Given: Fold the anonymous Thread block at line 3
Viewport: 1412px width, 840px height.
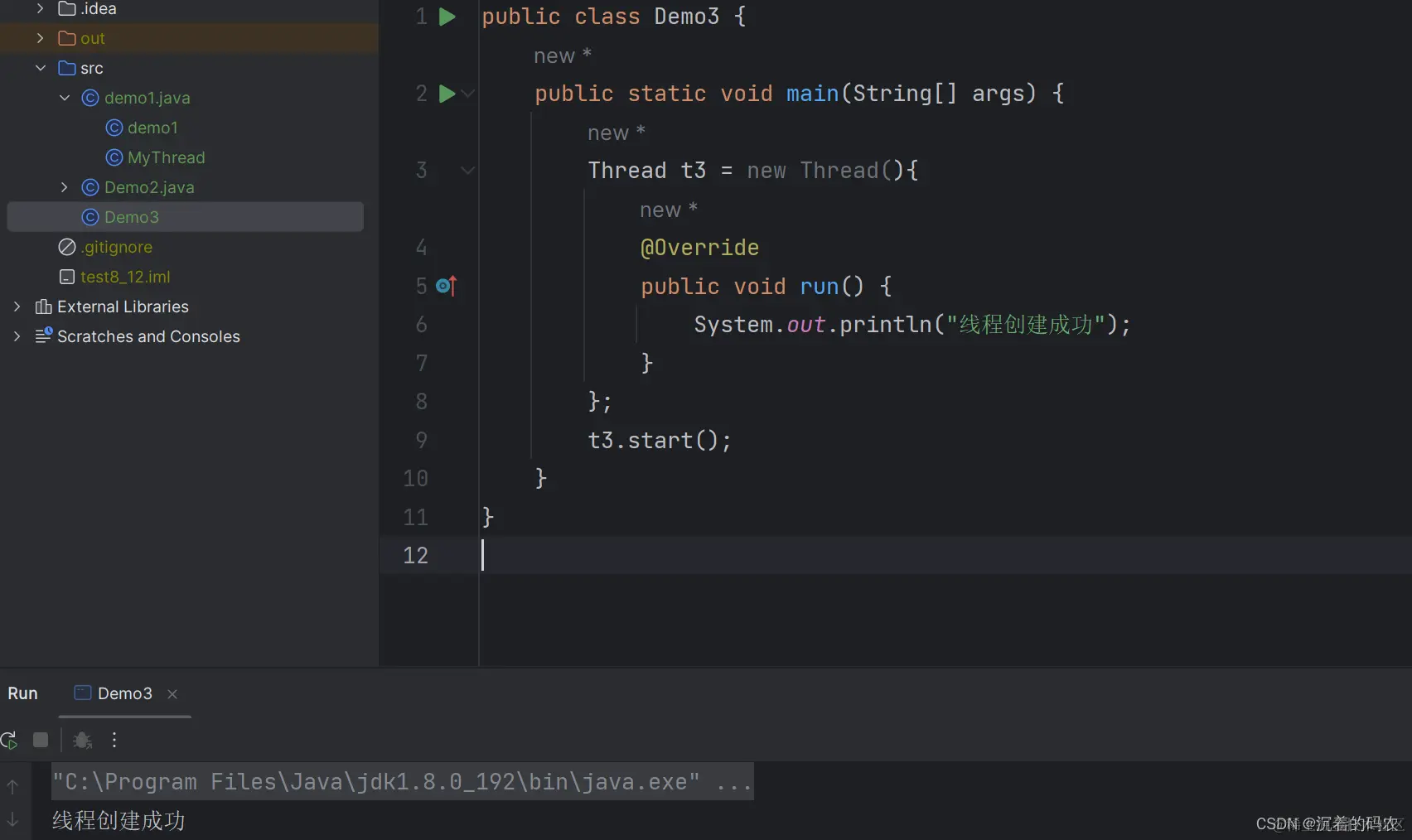Looking at the screenshot, I should coord(468,171).
